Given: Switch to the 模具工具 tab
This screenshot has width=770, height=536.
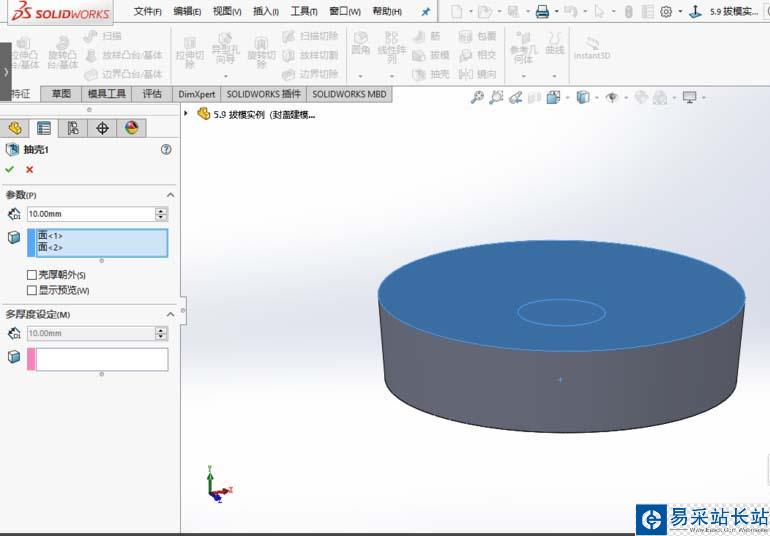Looking at the screenshot, I should pos(107,94).
